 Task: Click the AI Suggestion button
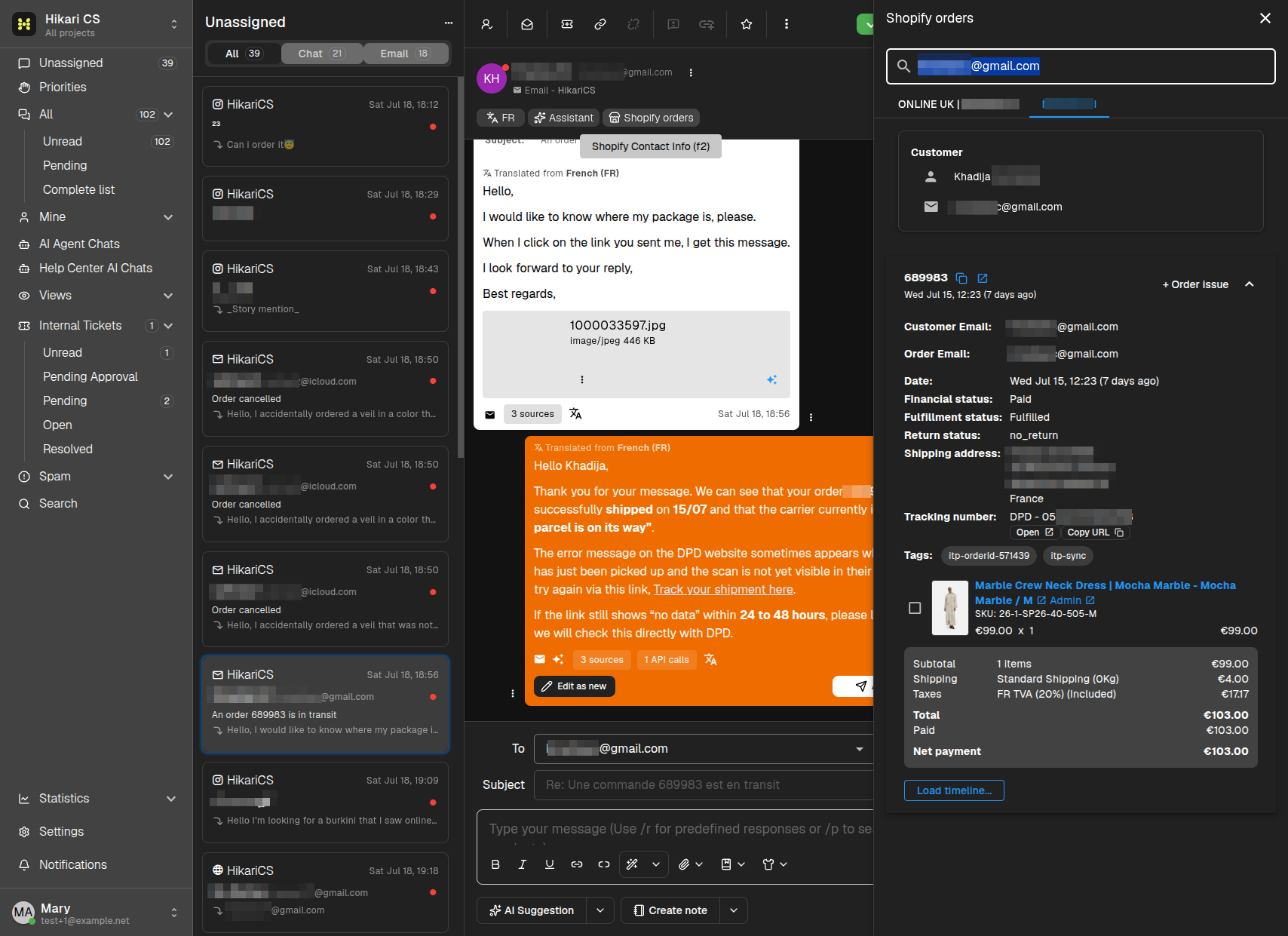(x=532, y=910)
